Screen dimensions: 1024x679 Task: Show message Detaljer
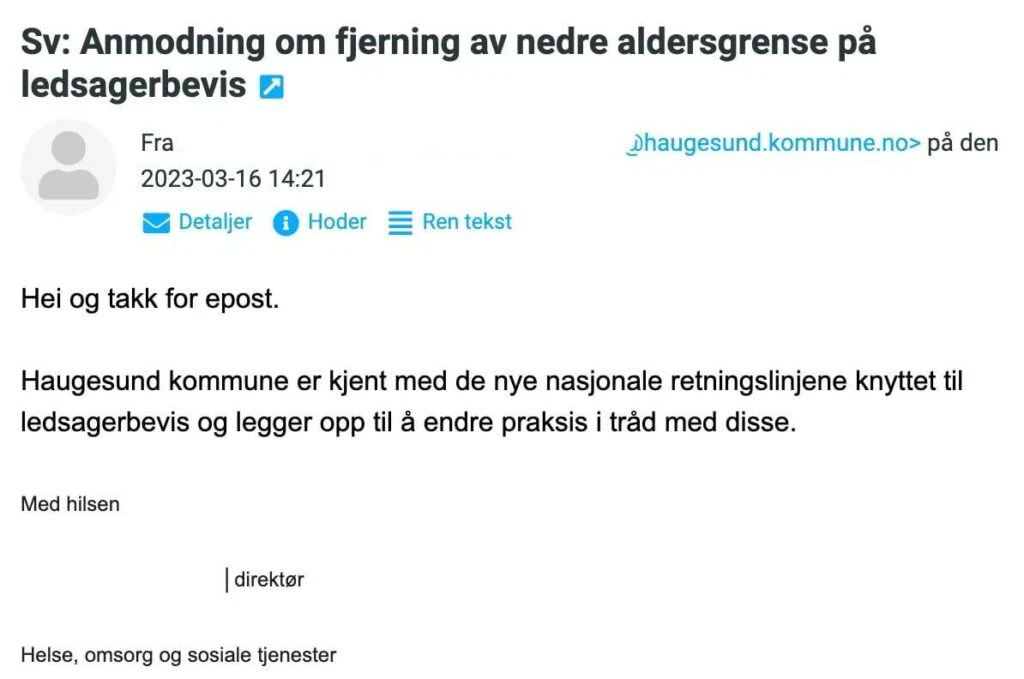tap(215, 222)
